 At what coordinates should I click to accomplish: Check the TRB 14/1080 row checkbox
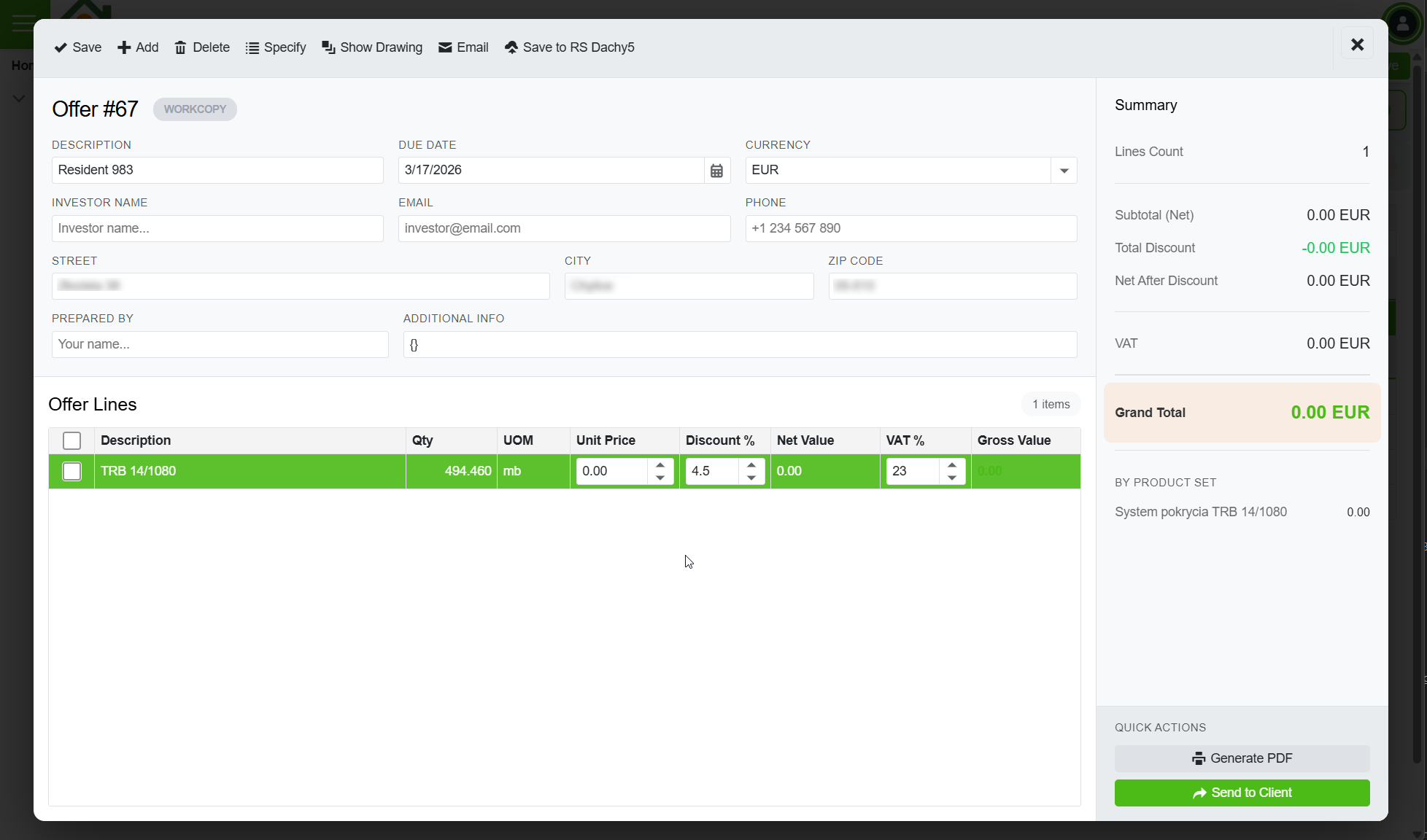click(x=71, y=472)
